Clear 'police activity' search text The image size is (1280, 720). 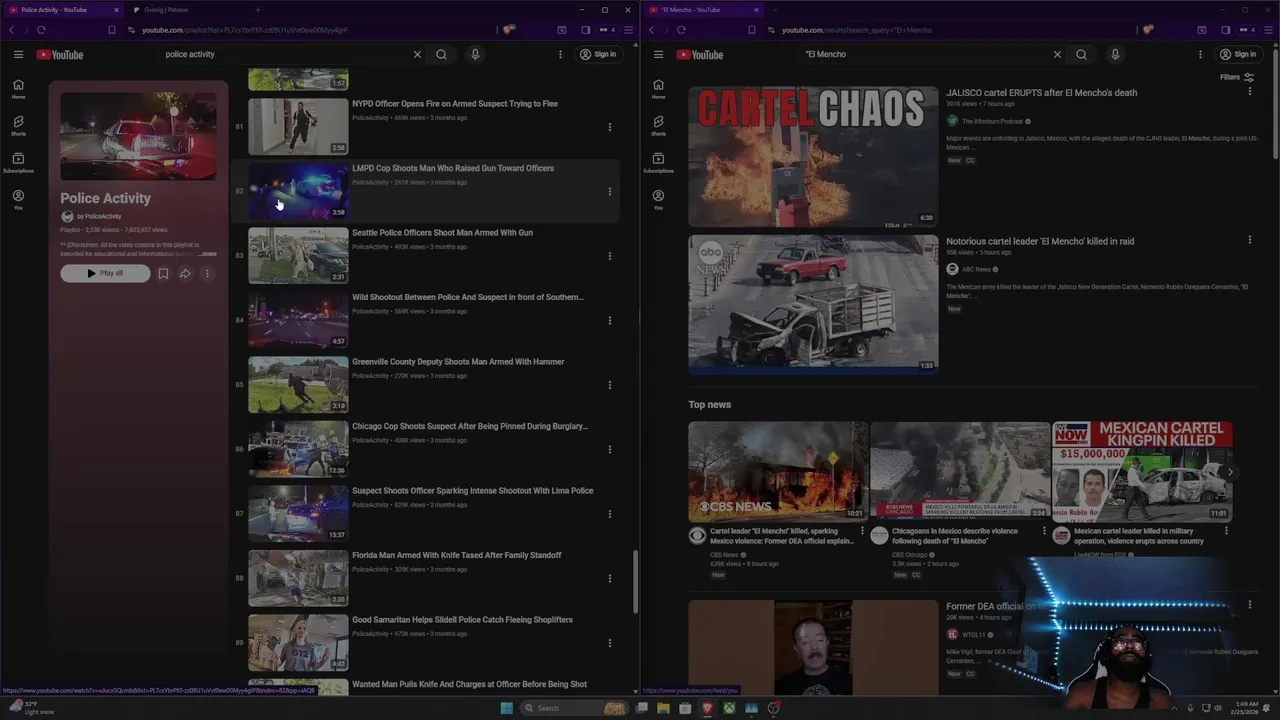point(417,54)
